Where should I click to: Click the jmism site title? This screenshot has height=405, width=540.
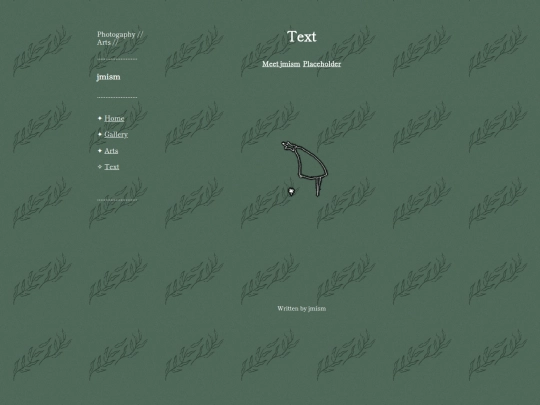pyautogui.click(x=108, y=77)
